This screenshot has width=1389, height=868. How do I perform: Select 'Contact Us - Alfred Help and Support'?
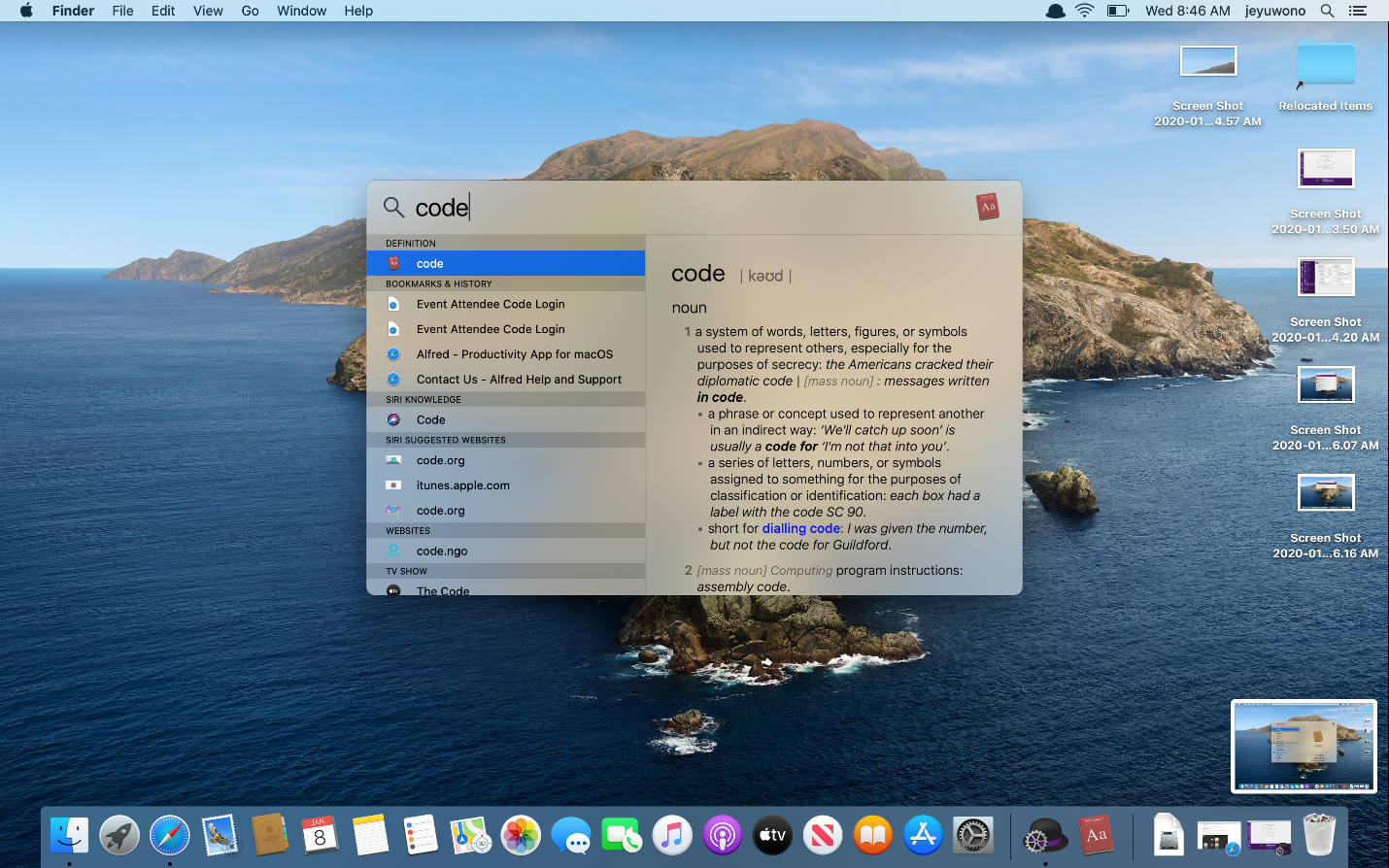point(518,380)
